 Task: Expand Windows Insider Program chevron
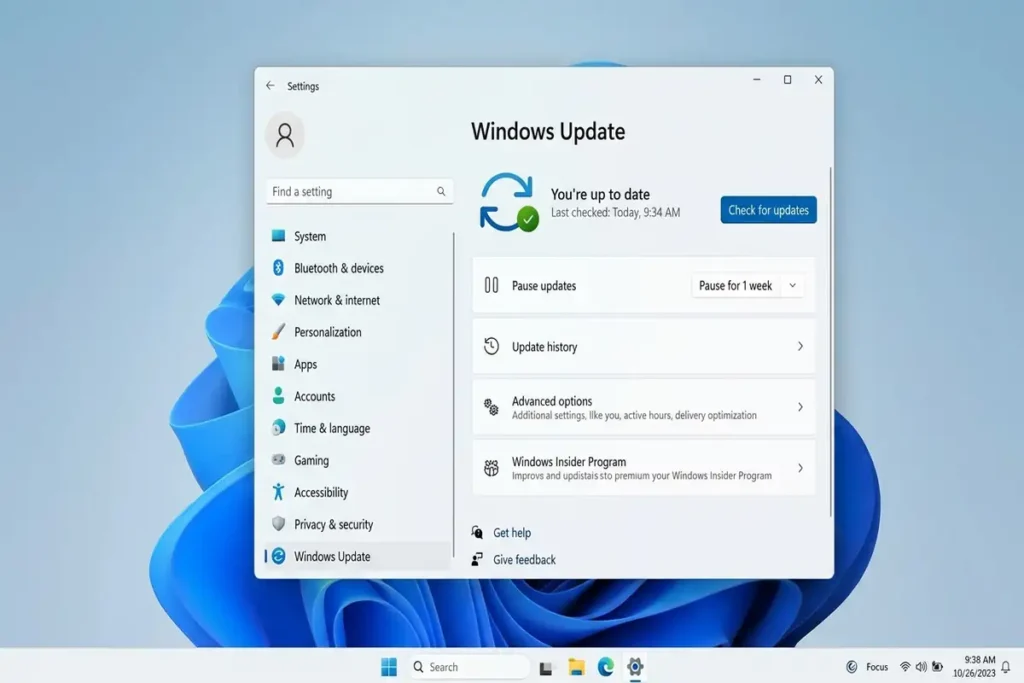(800, 468)
